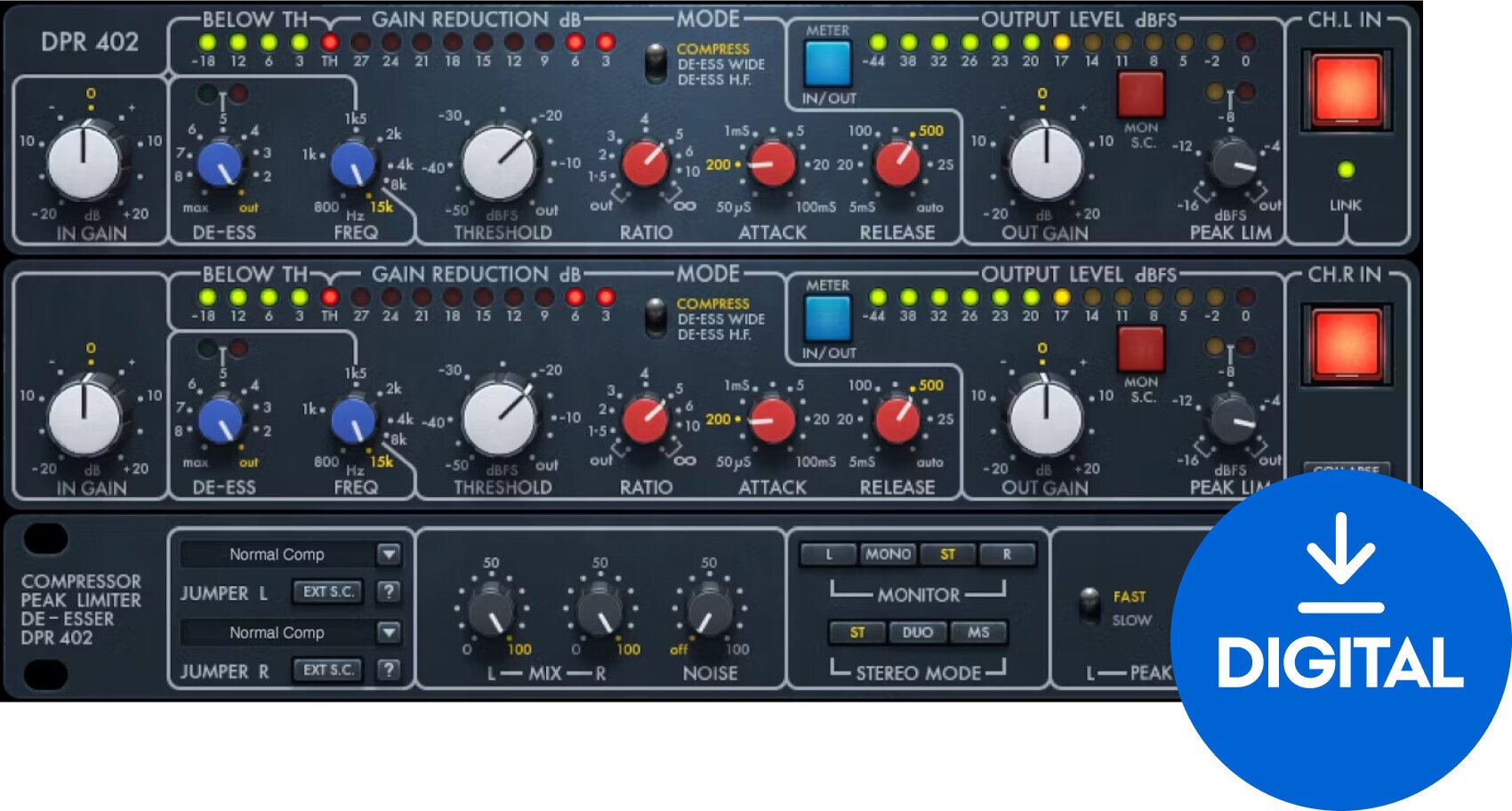Click the top channel PEAK LIM knob
1512x811 pixels.
(1232, 164)
